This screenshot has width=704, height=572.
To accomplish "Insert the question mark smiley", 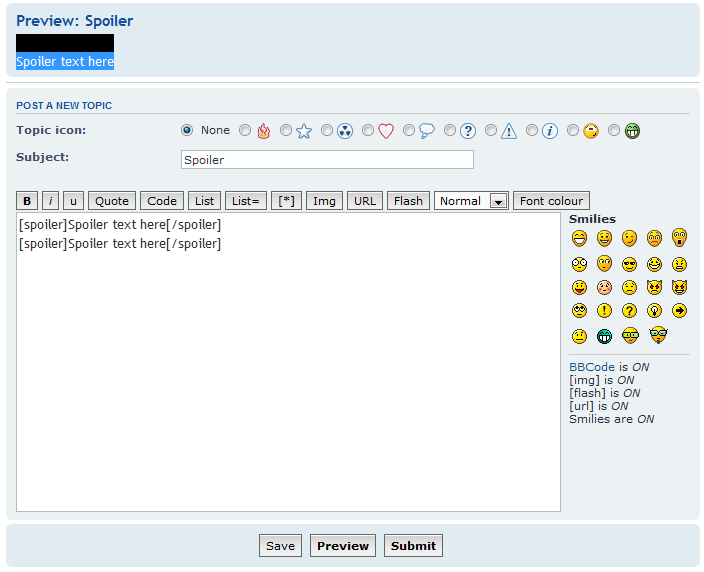I will pos(629,310).
